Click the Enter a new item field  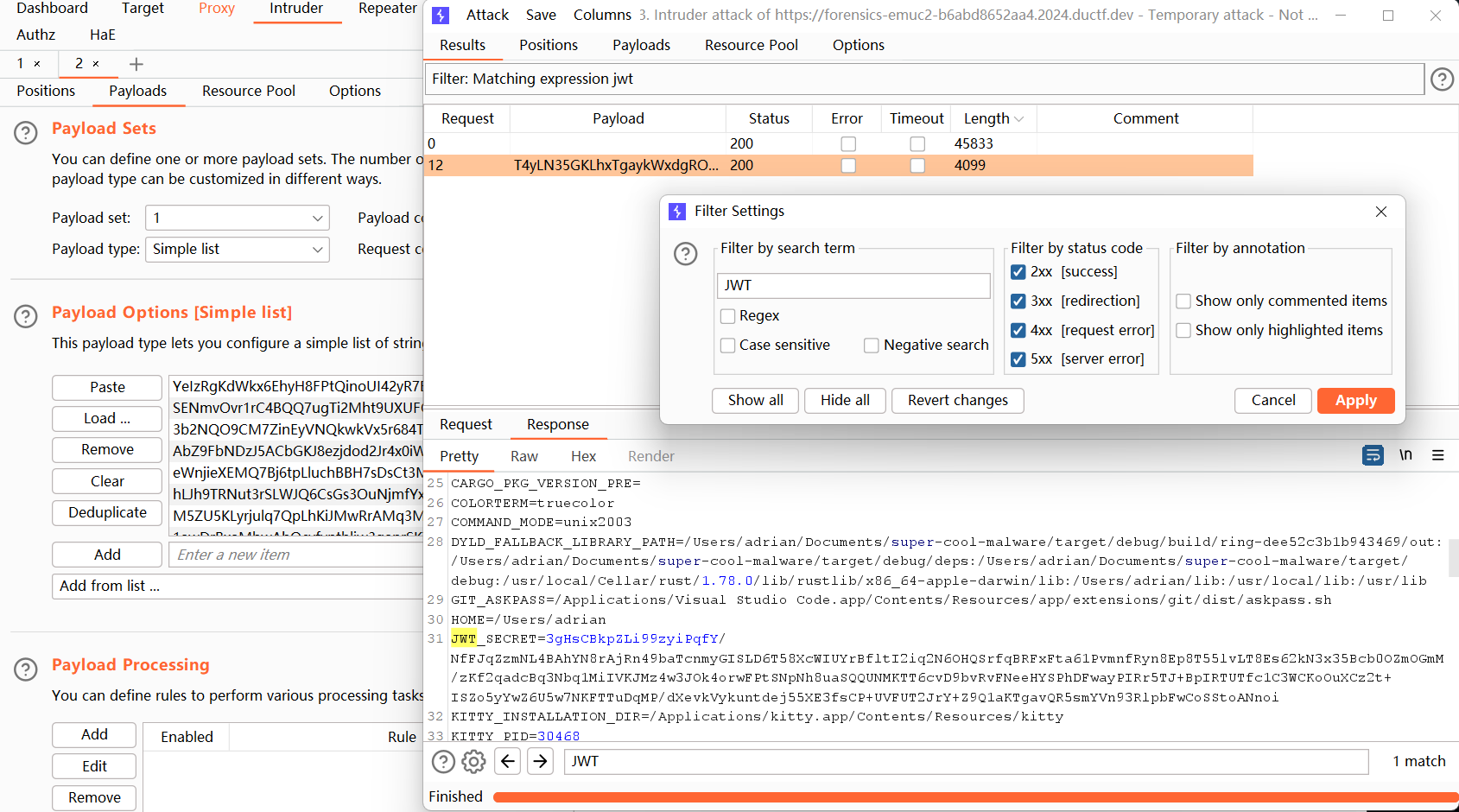coord(296,555)
